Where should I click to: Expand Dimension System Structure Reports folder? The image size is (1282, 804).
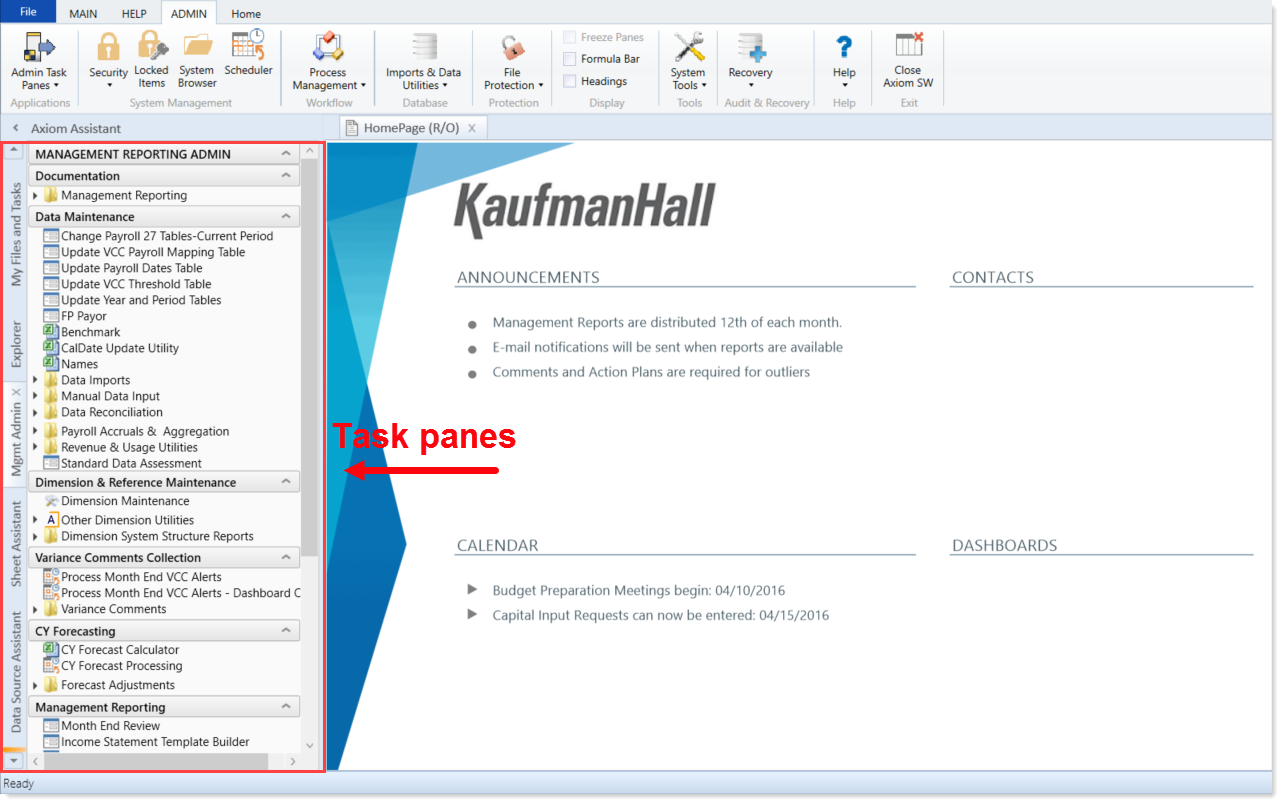tap(35, 536)
